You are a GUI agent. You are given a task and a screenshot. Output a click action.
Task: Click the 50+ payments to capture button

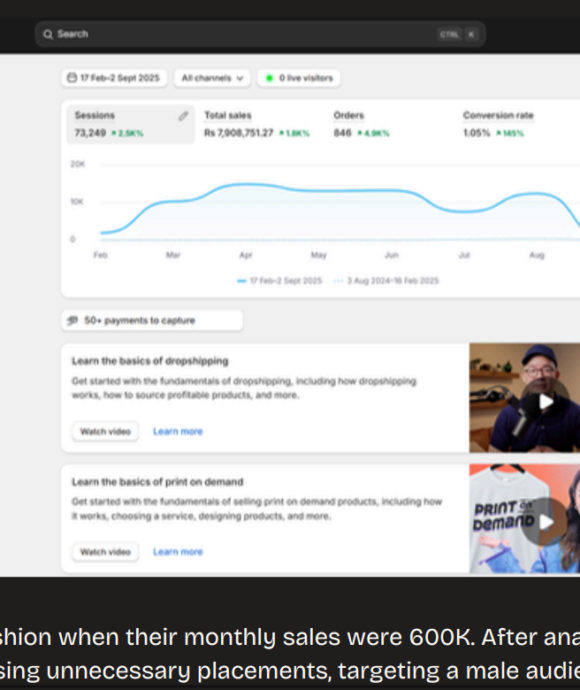(152, 320)
